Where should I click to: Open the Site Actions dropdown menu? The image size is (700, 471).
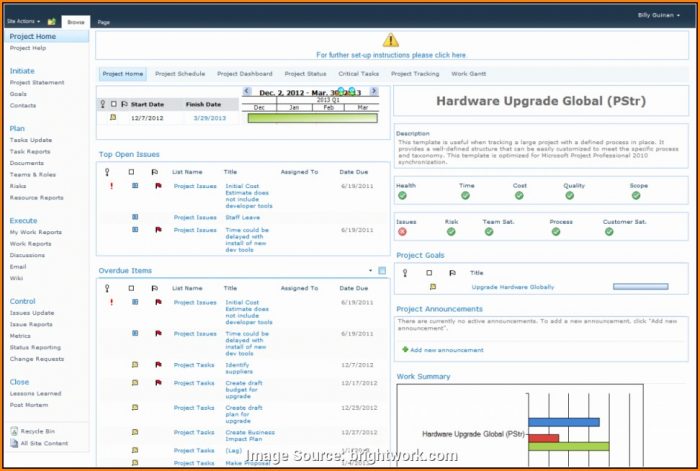pos(24,21)
